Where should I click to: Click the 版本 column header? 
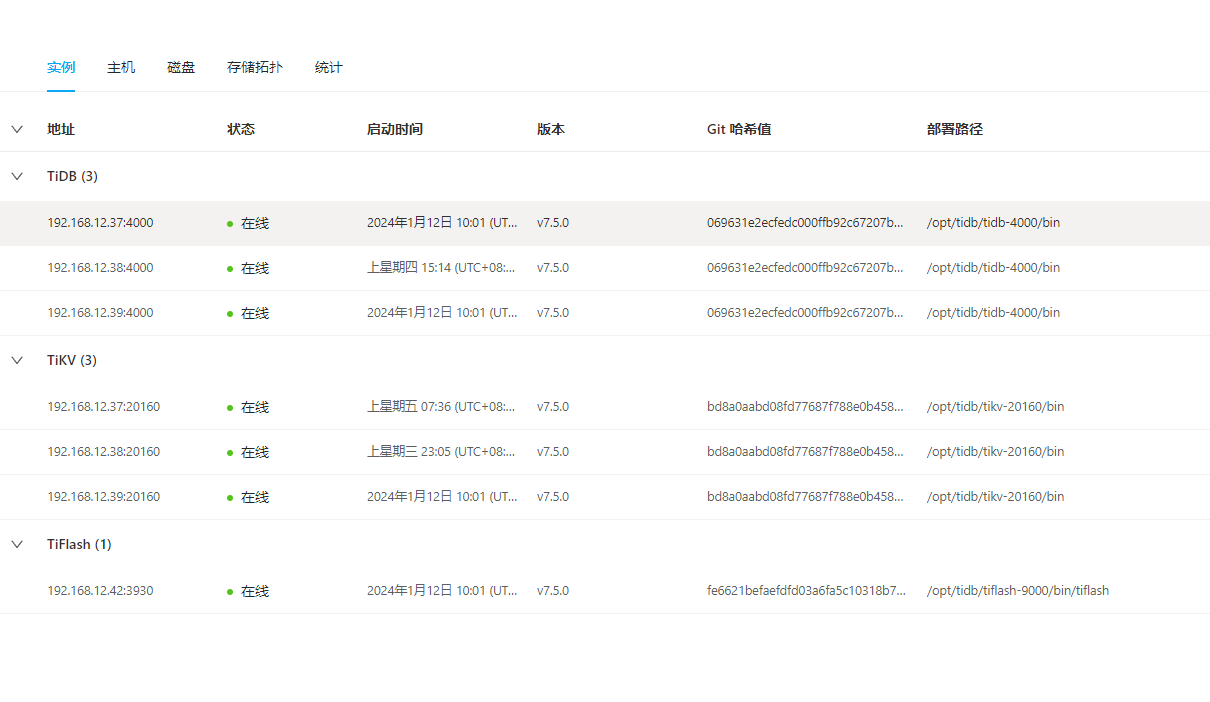551,129
